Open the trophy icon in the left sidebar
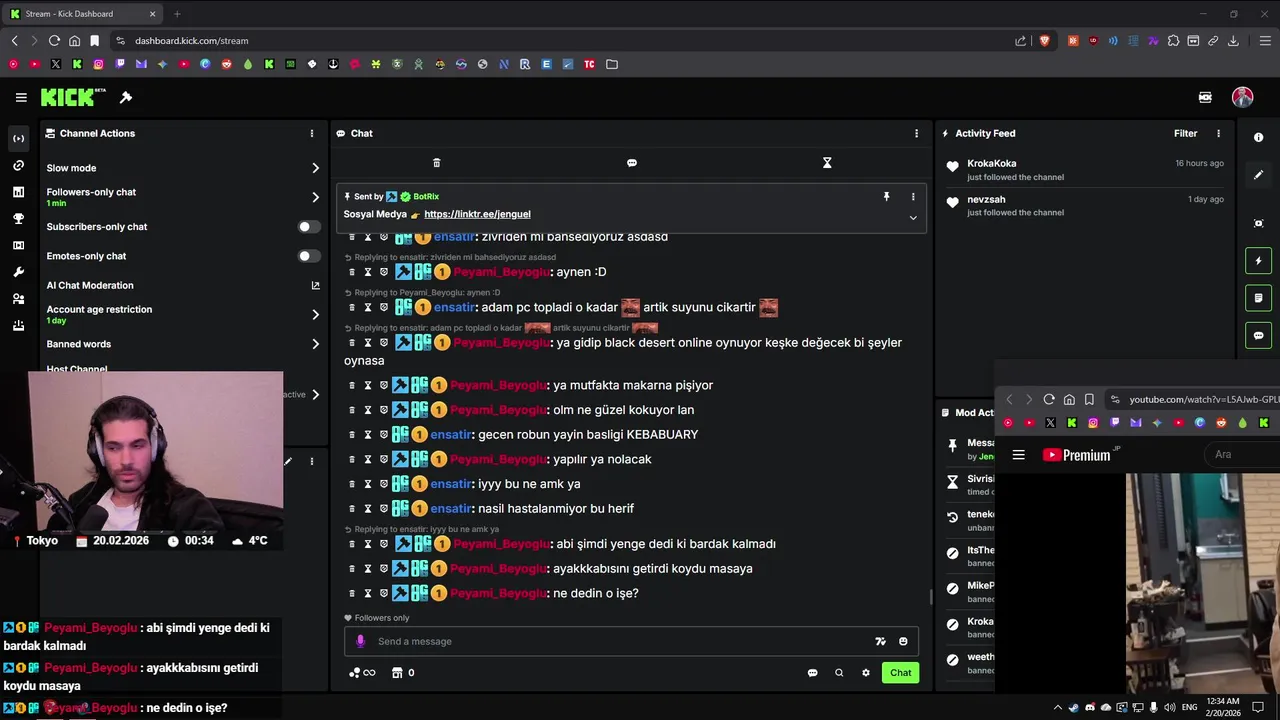This screenshot has height=720, width=1280. (x=18, y=218)
